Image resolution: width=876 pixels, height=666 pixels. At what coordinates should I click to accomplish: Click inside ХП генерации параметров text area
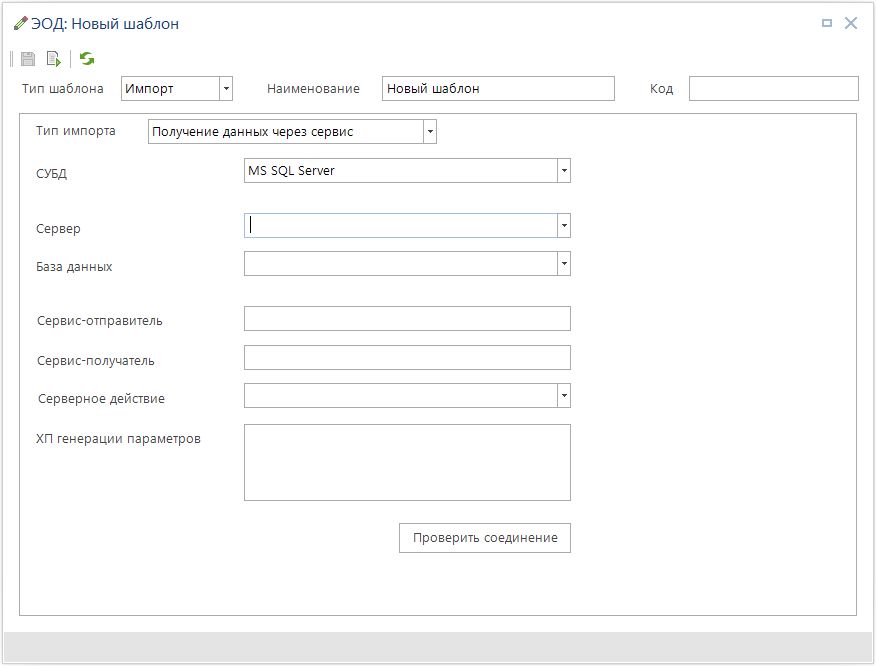coord(407,462)
